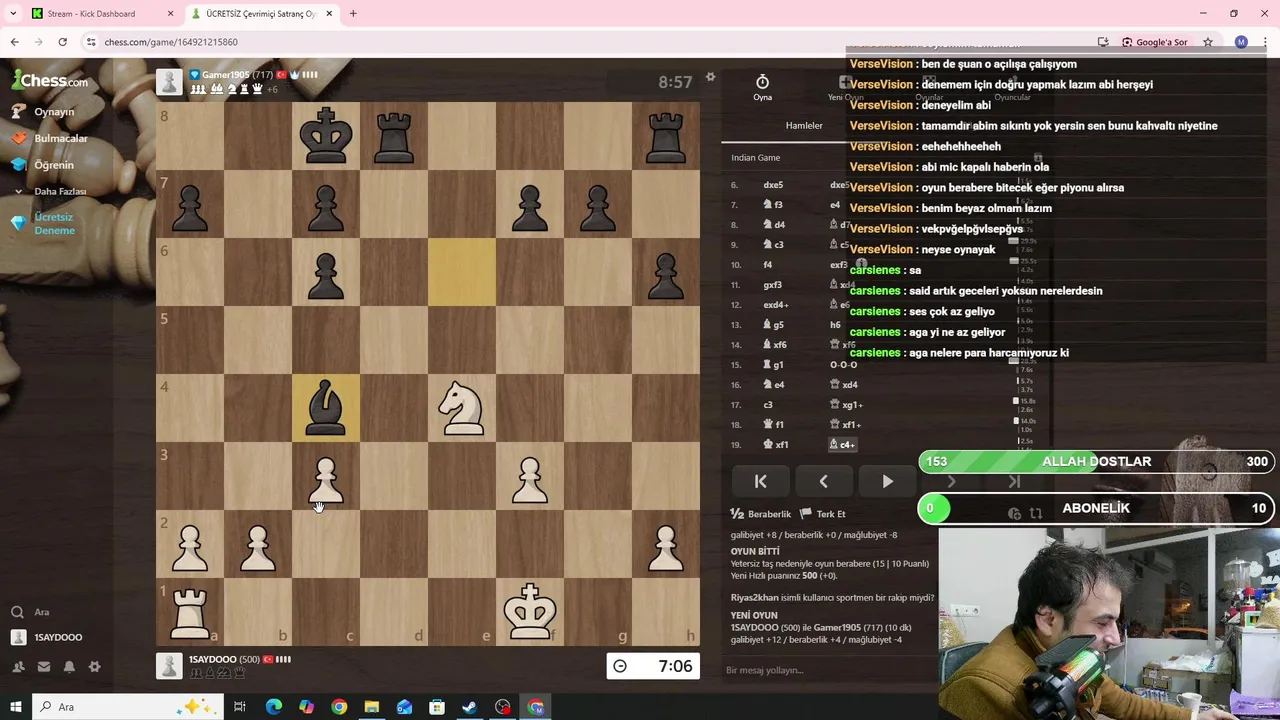This screenshot has height=720, width=1280.
Task: Play through the moves with the play button
Action: tap(887, 481)
